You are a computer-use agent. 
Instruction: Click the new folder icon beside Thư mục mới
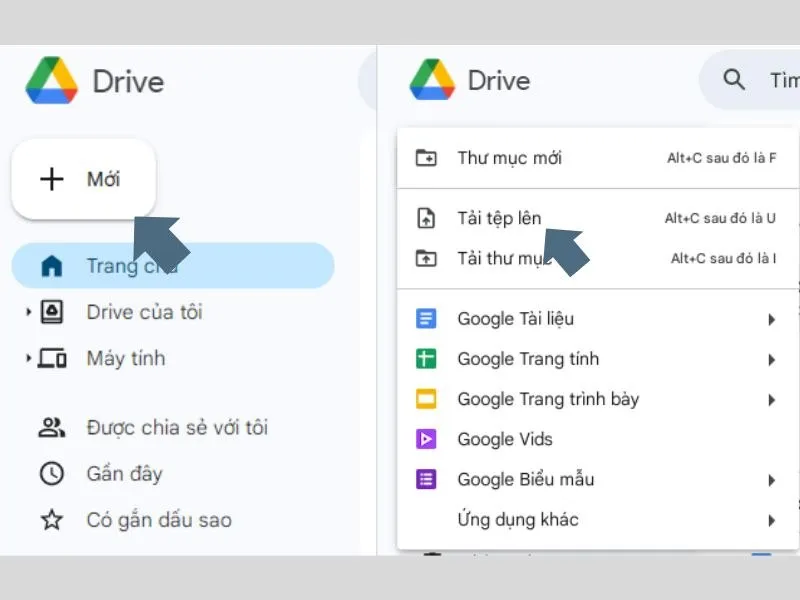(426, 158)
